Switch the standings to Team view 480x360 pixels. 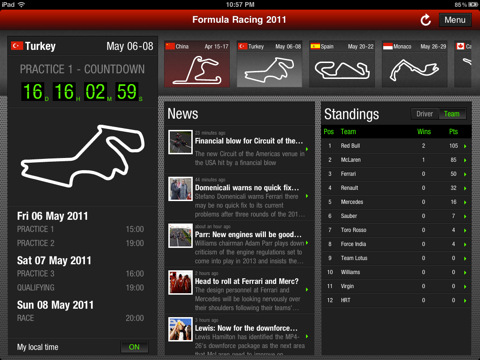pos(452,114)
